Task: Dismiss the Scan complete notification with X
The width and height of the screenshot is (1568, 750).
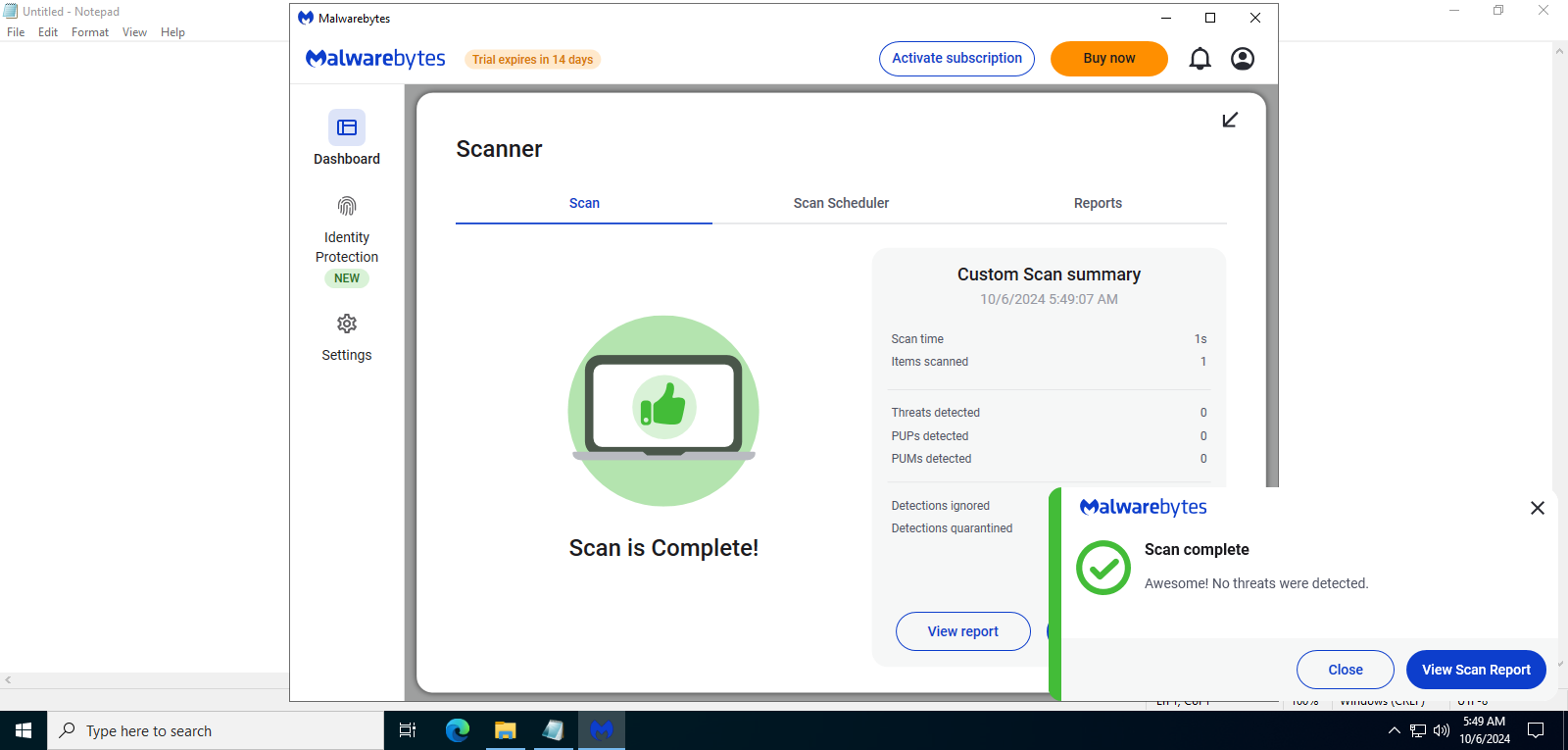Action: point(1537,508)
